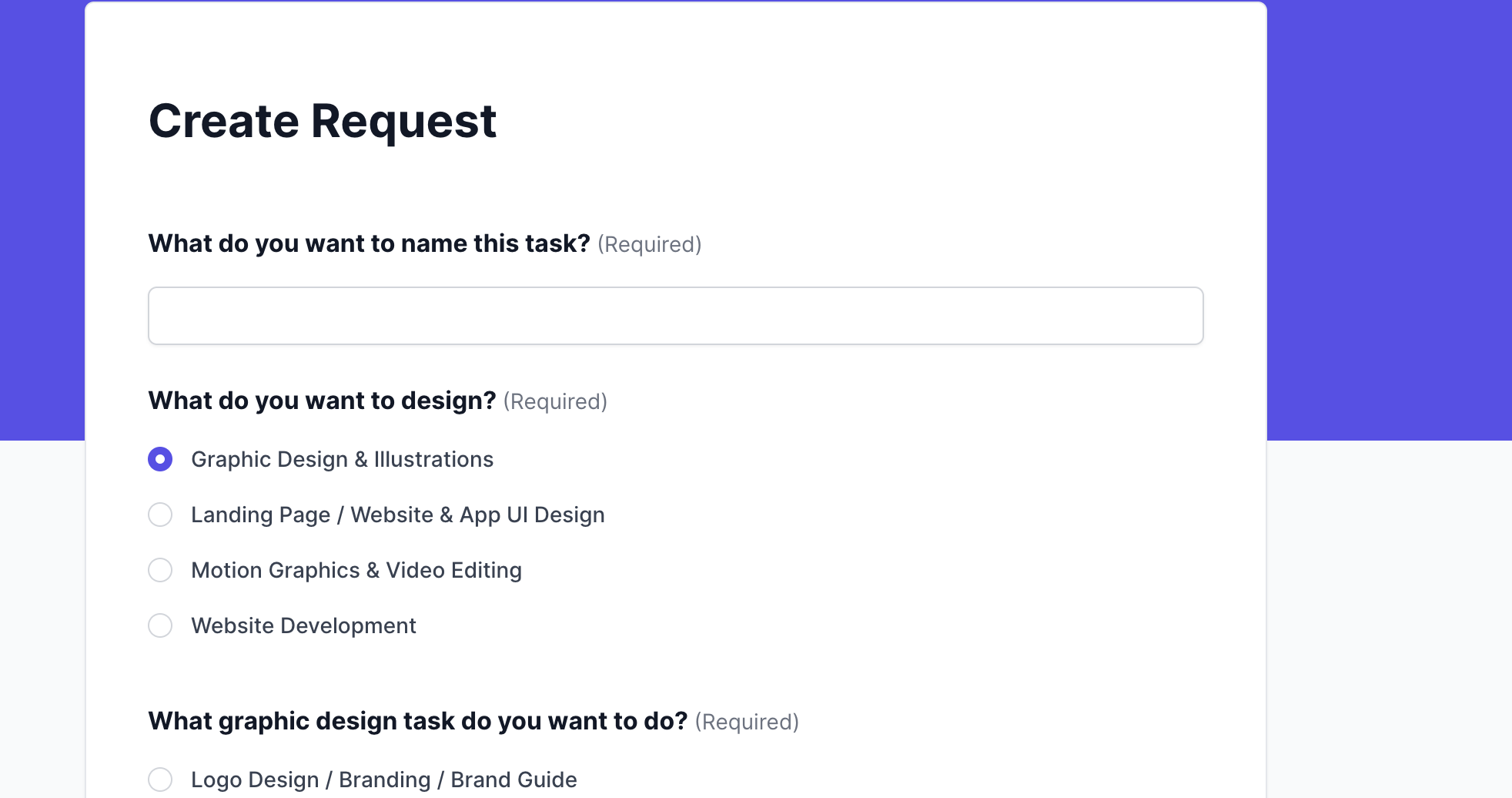
Task: Click the 'Graphic Design & Illustrations' label text
Action: pos(342,459)
